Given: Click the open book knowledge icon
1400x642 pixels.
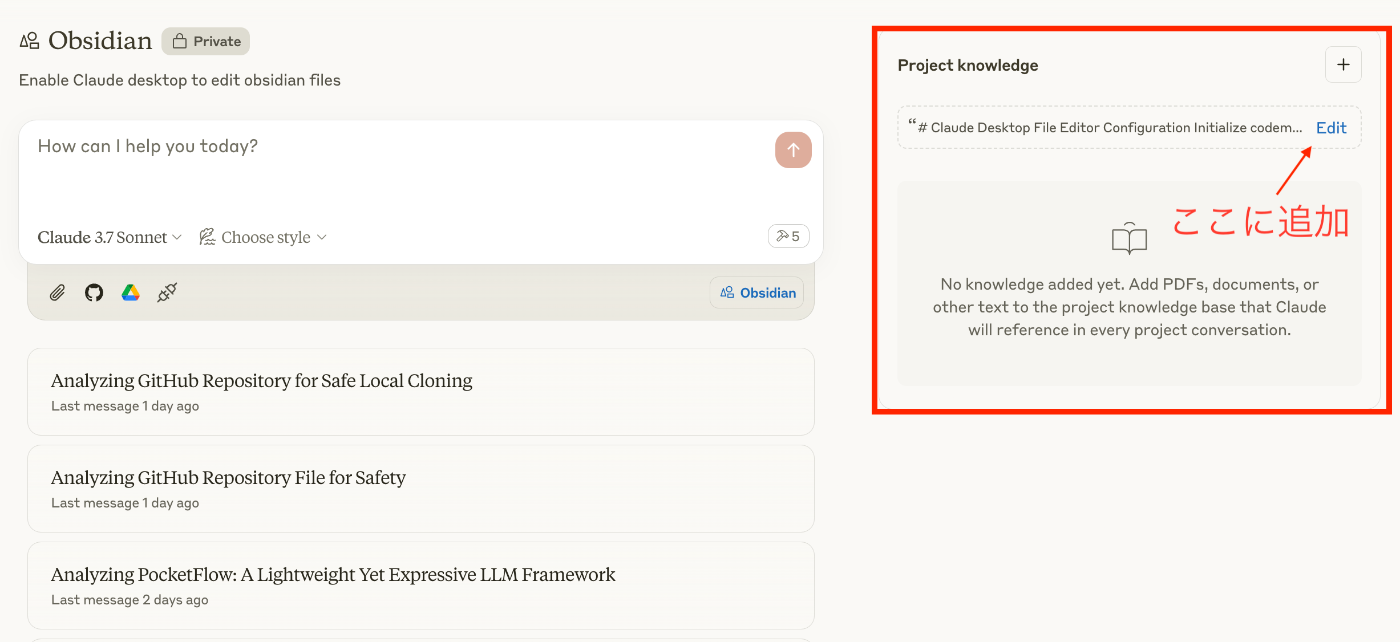Looking at the screenshot, I should click(1130, 238).
